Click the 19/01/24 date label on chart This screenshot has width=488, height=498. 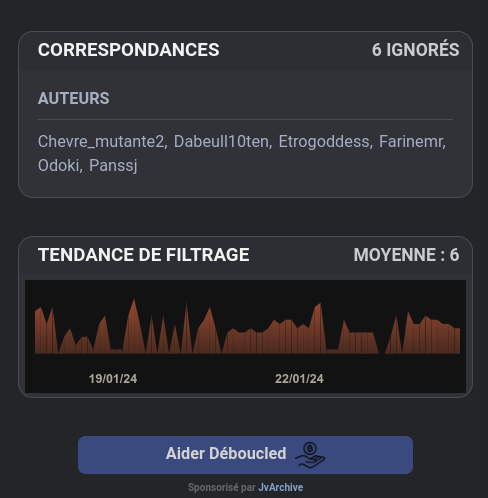pyautogui.click(x=113, y=379)
